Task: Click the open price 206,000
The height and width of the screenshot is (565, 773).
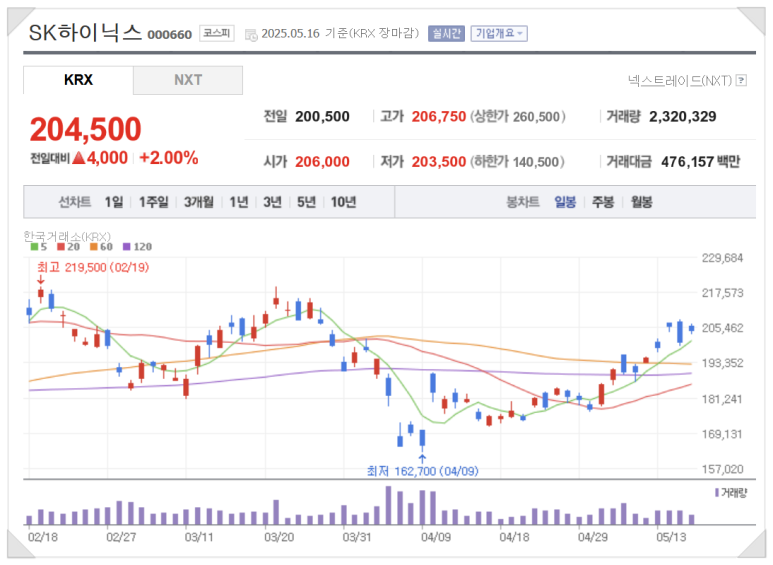Action: (x=322, y=162)
